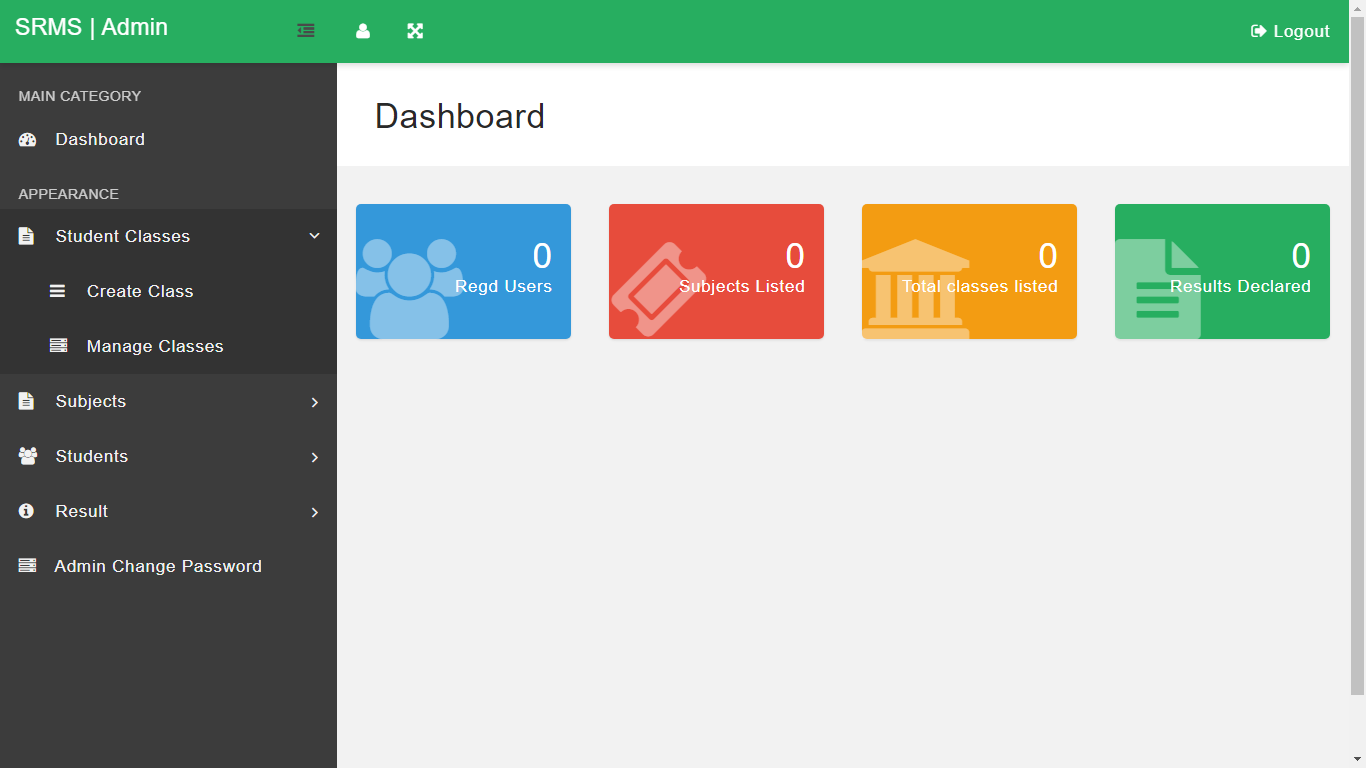Click the users icon on Regd Users card

pyautogui.click(x=409, y=288)
